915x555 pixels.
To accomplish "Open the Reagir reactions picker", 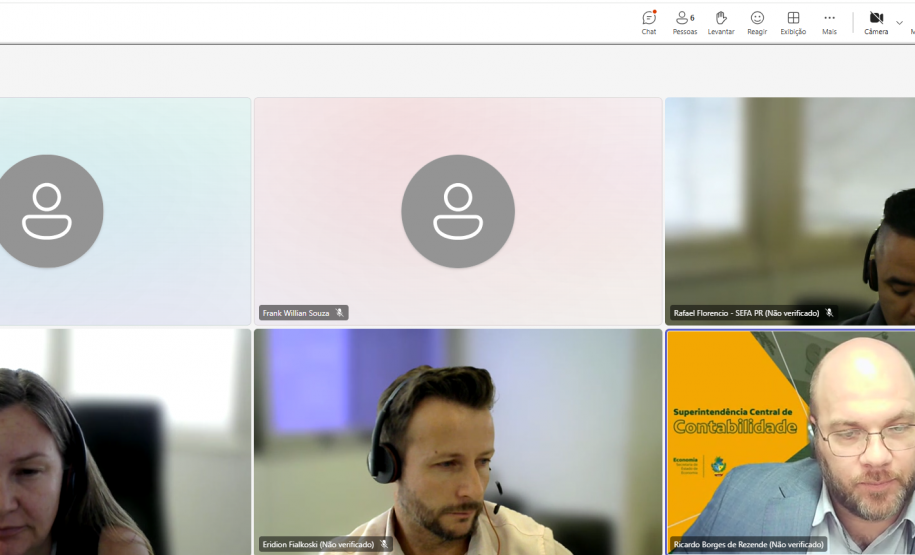I will (757, 22).
